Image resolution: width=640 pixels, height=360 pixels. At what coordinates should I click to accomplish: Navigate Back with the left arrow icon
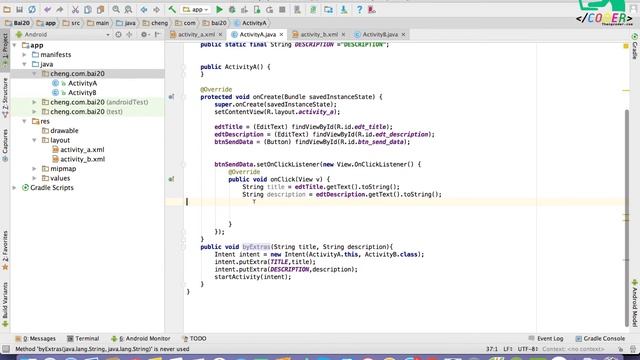point(144,9)
